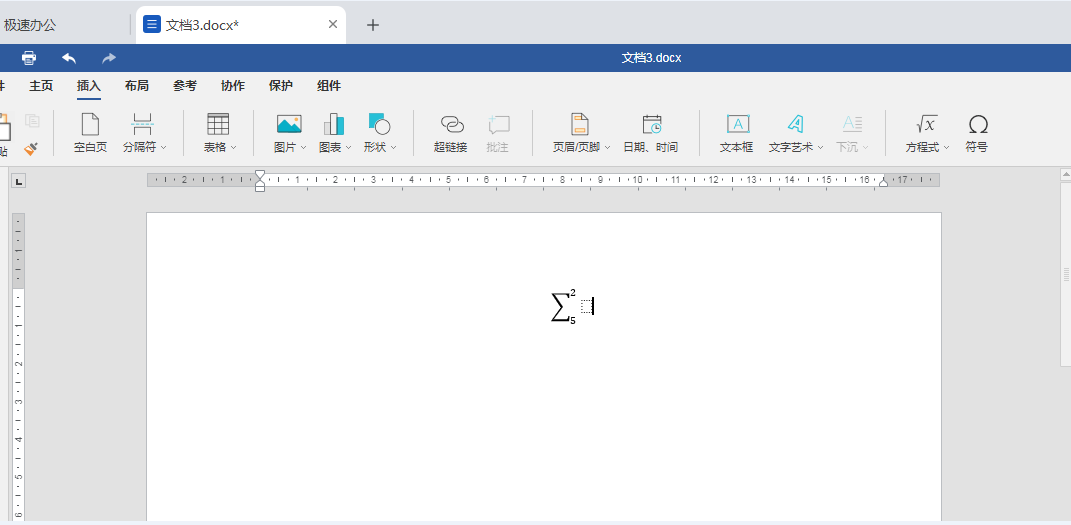Switch to the 主页 ribbon tab

click(x=41, y=86)
